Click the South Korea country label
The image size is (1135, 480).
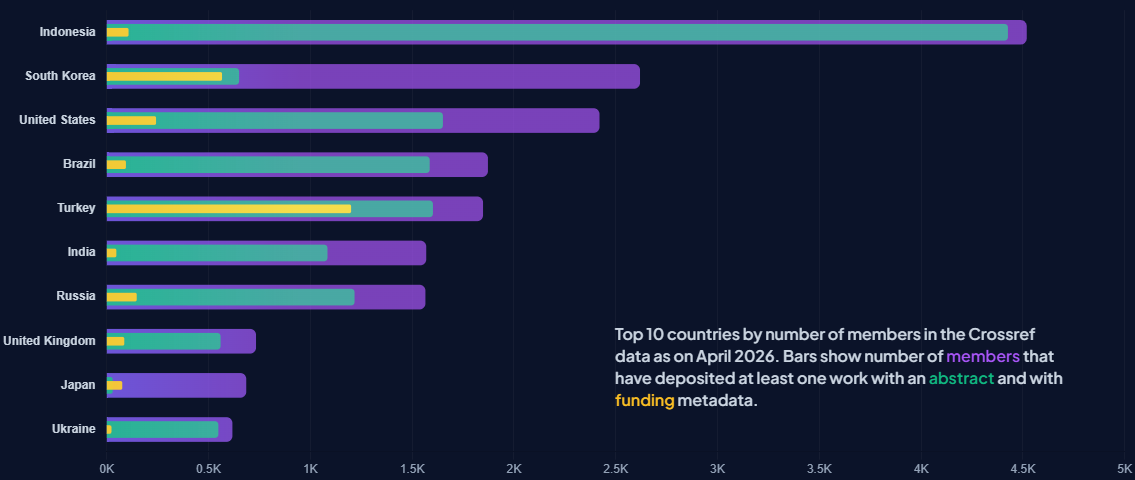[60, 76]
